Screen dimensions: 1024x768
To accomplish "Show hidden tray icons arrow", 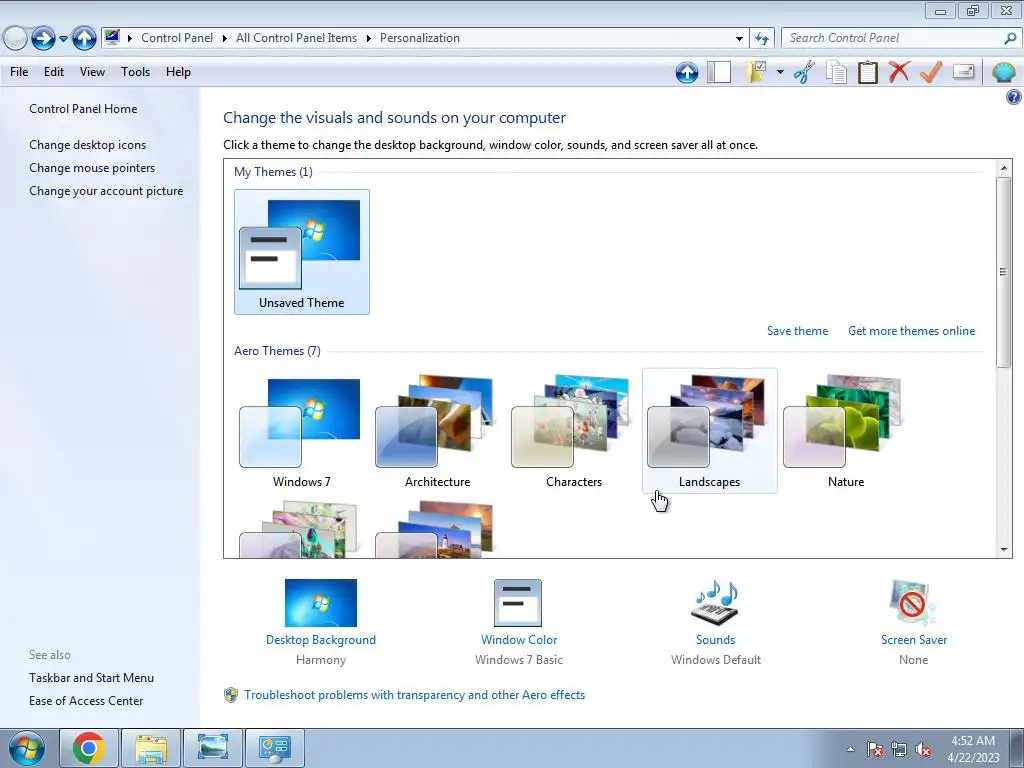I will [x=850, y=749].
